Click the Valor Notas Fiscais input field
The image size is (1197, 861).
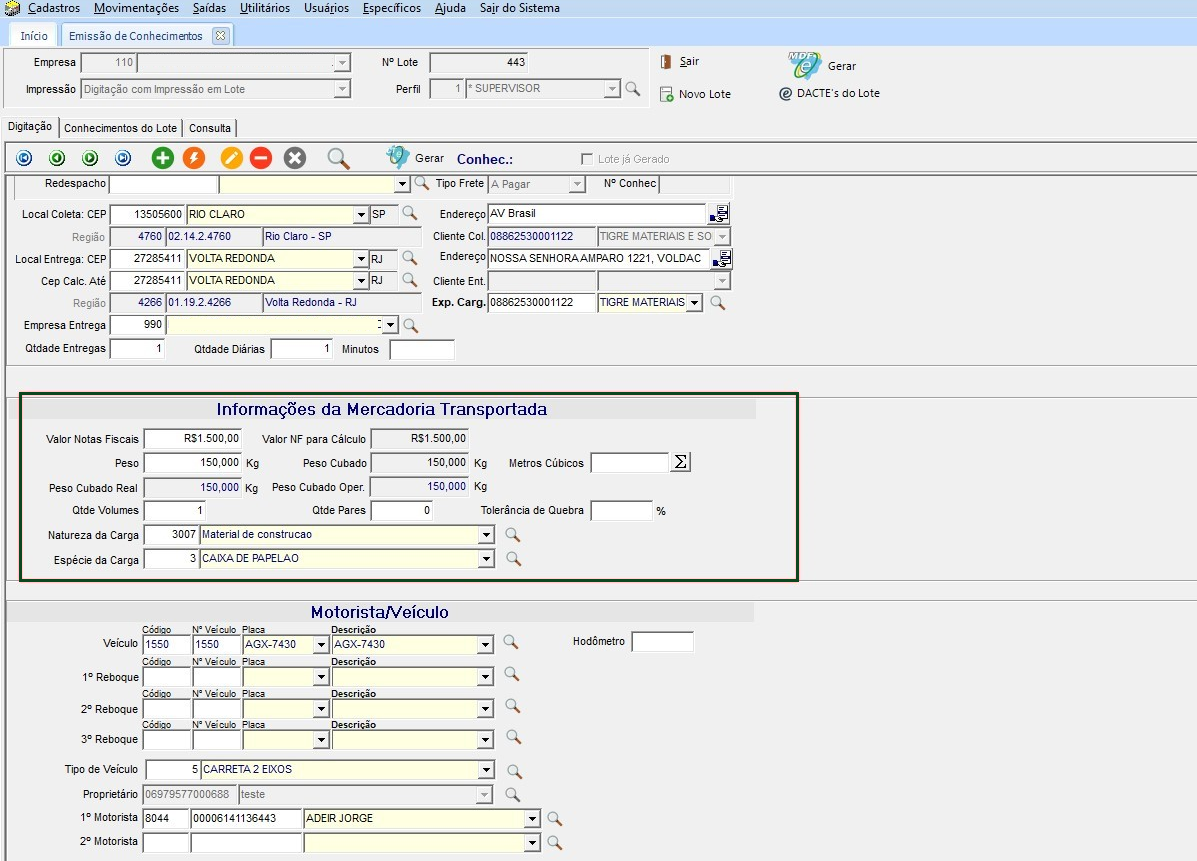point(193,439)
